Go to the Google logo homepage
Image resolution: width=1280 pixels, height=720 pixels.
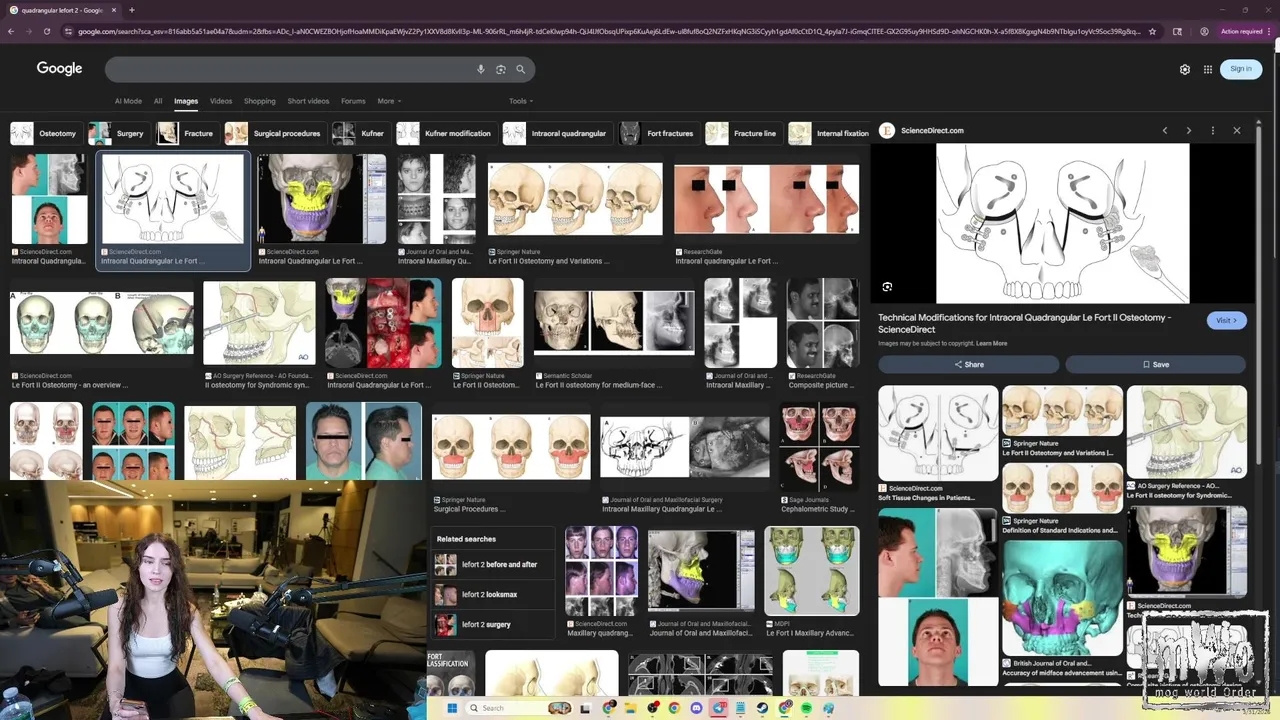(59, 68)
